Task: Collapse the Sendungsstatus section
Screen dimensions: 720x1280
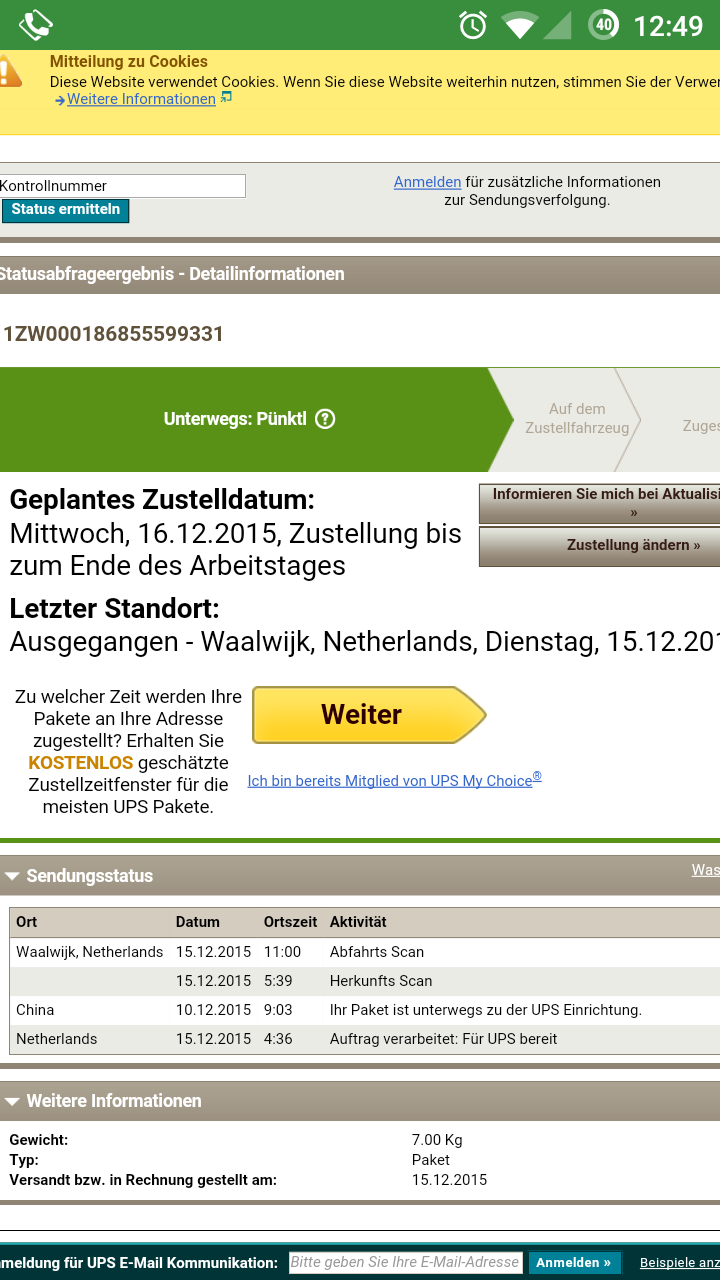Action: click(x=13, y=876)
